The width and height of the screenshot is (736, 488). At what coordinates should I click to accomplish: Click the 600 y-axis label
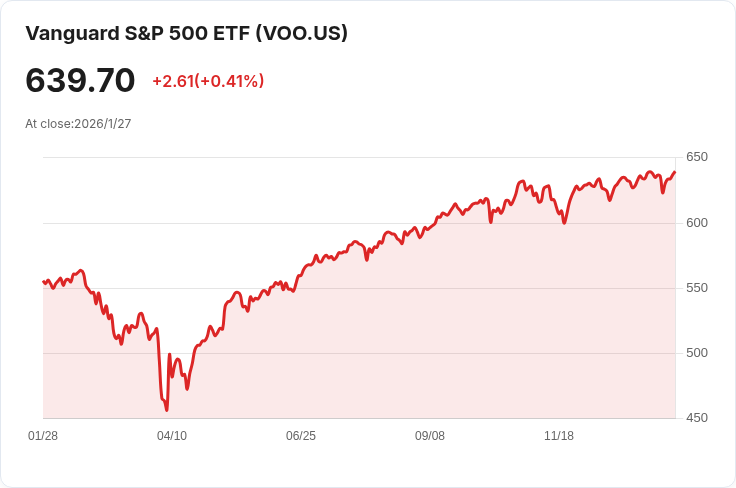[697, 223]
